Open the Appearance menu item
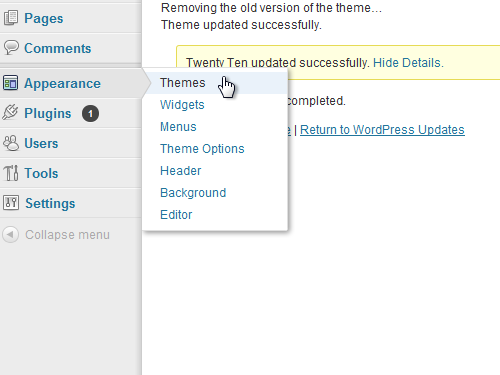The width and height of the screenshot is (500, 375). pos(62,83)
